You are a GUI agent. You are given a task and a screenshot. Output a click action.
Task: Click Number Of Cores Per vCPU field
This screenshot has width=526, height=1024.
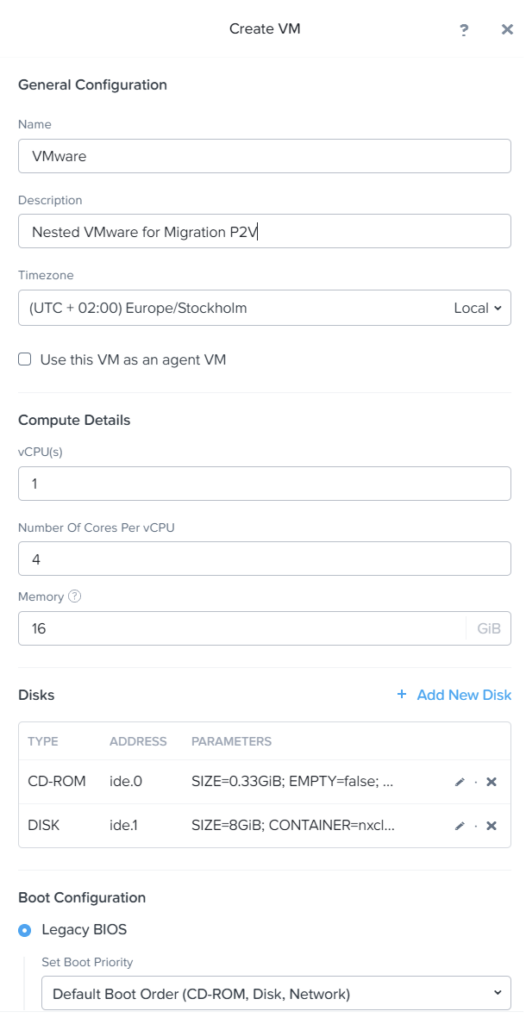(x=265, y=559)
